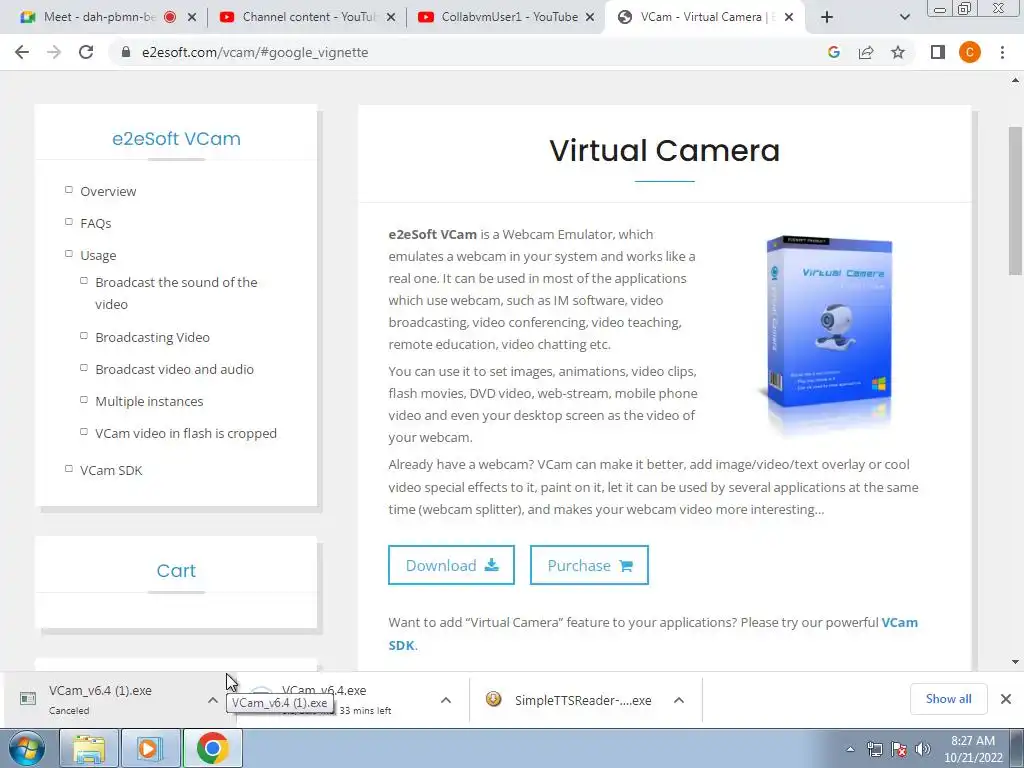Click the Virtual Camera product box image

[x=827, y=334]
